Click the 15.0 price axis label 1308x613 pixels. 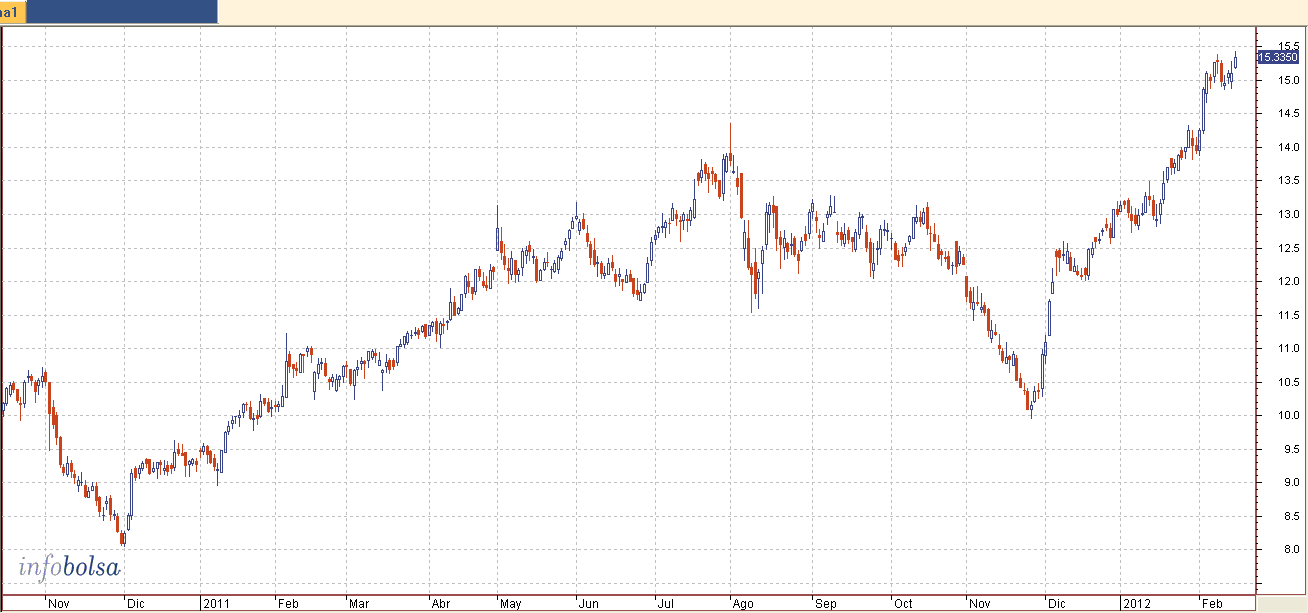(x=1288, y=80)
